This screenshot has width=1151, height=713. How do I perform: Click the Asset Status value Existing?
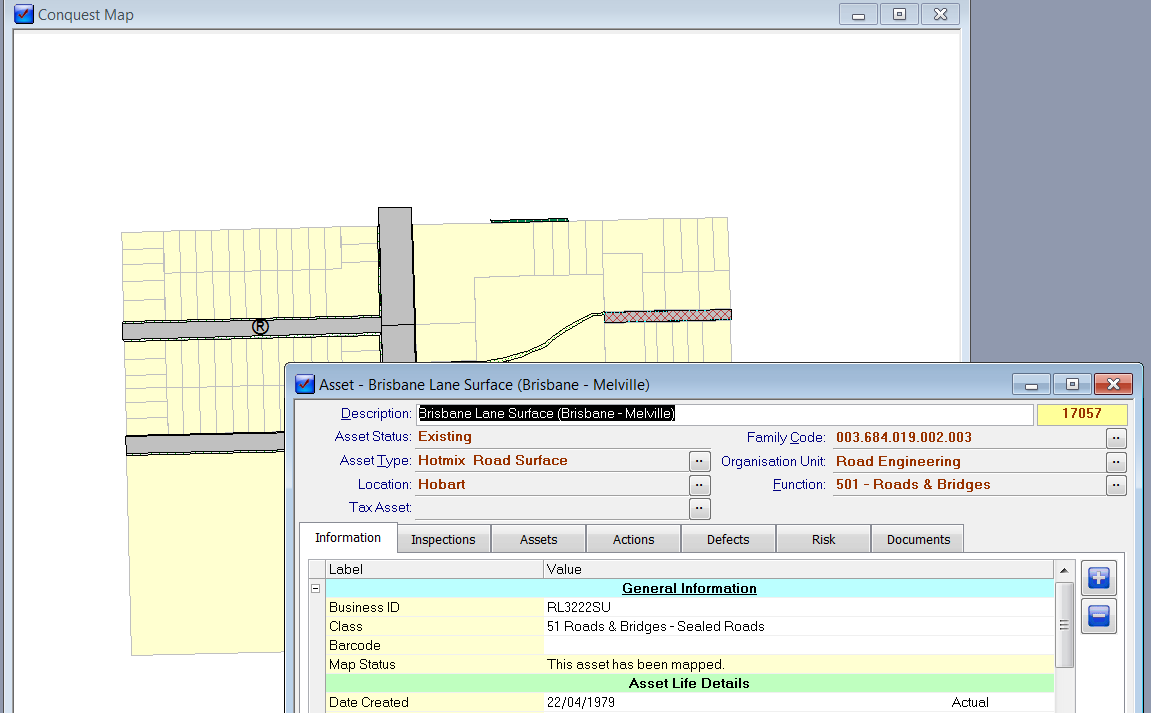click(445, 436)
